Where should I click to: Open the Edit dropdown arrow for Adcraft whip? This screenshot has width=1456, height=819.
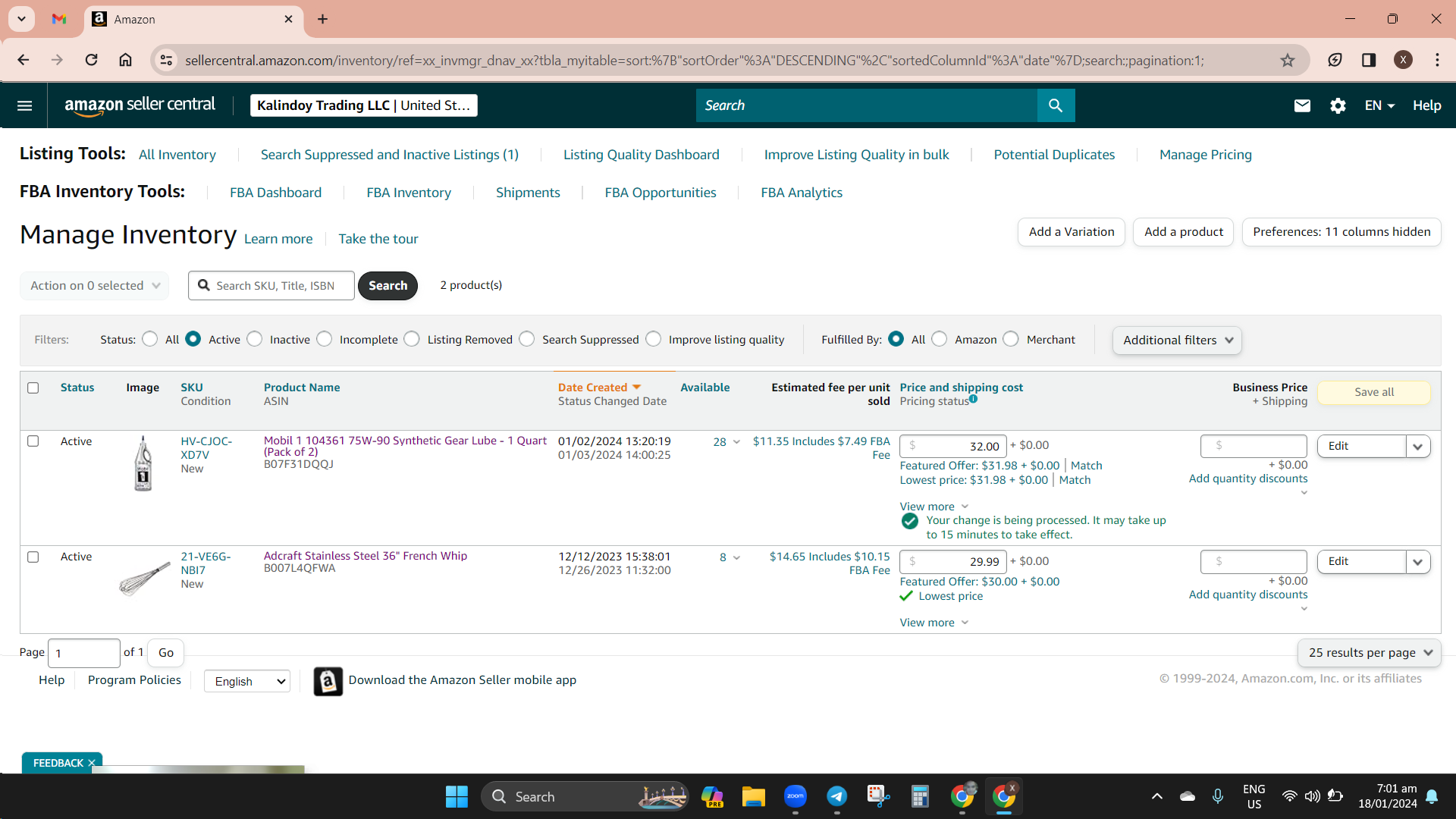click(x=1418, y=562)
